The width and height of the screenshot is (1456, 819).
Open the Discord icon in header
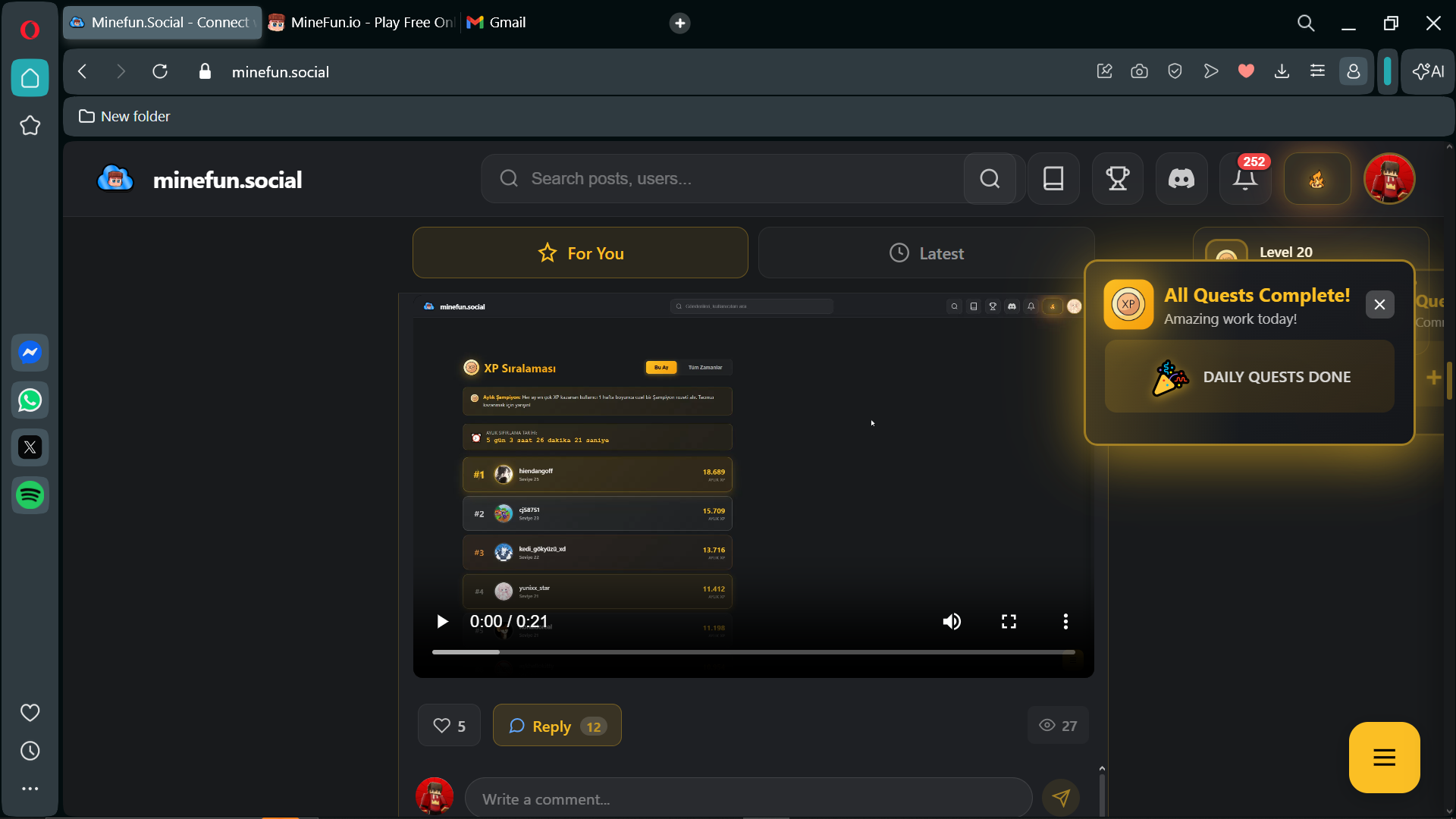(x=1181, y=179)
